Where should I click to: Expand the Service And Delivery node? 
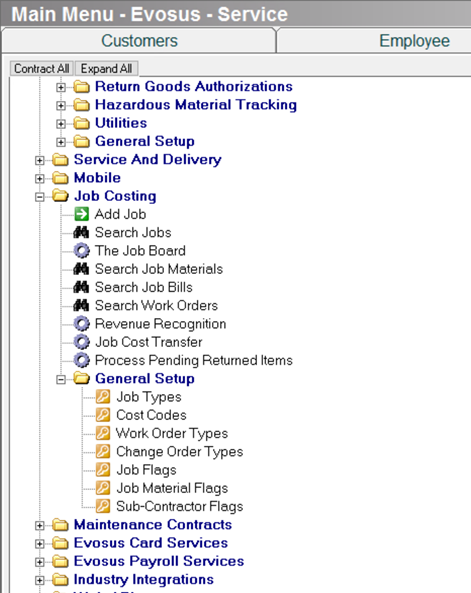point(39,160)
